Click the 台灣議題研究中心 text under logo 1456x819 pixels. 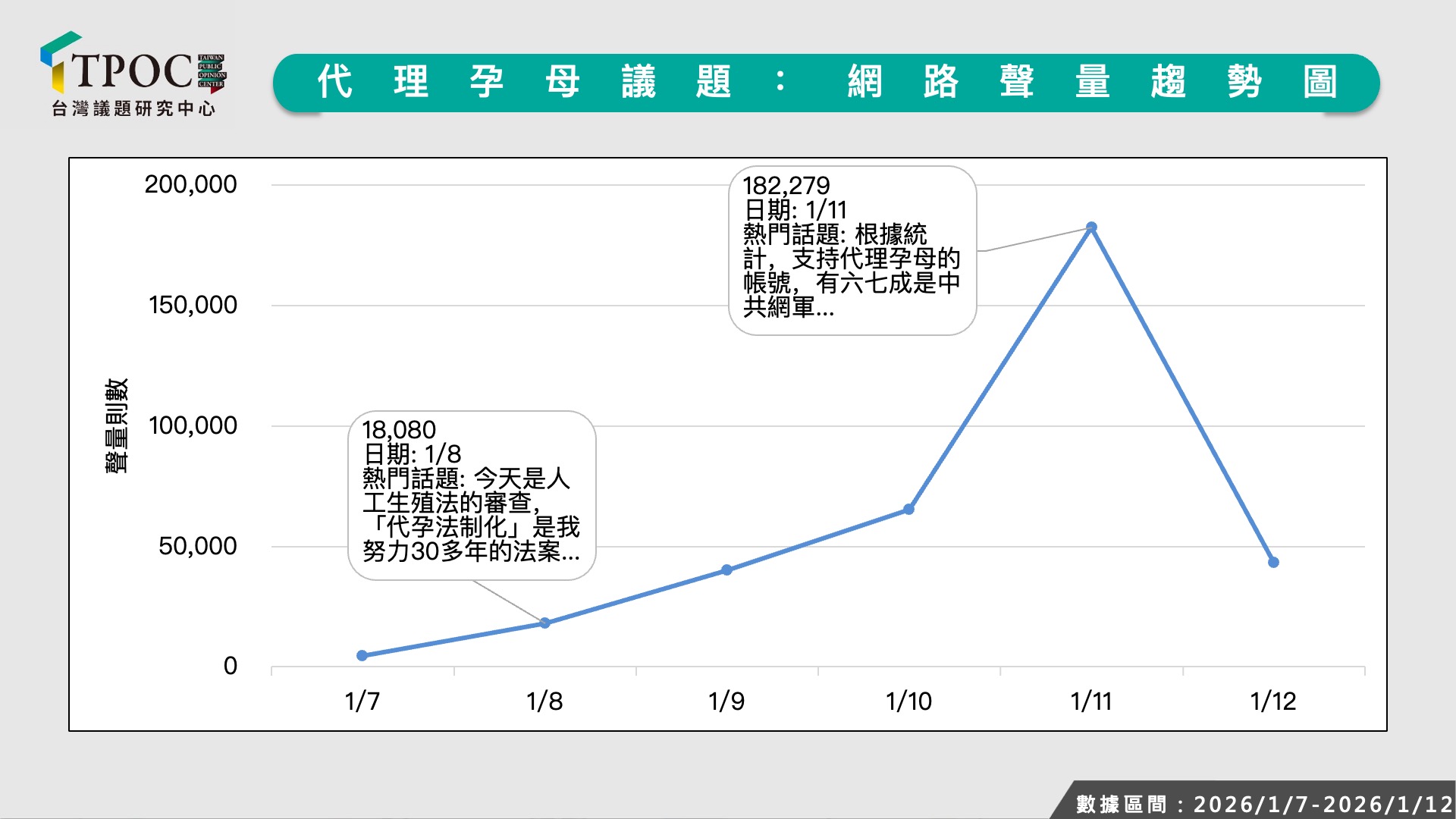click(x=133, y=108)
